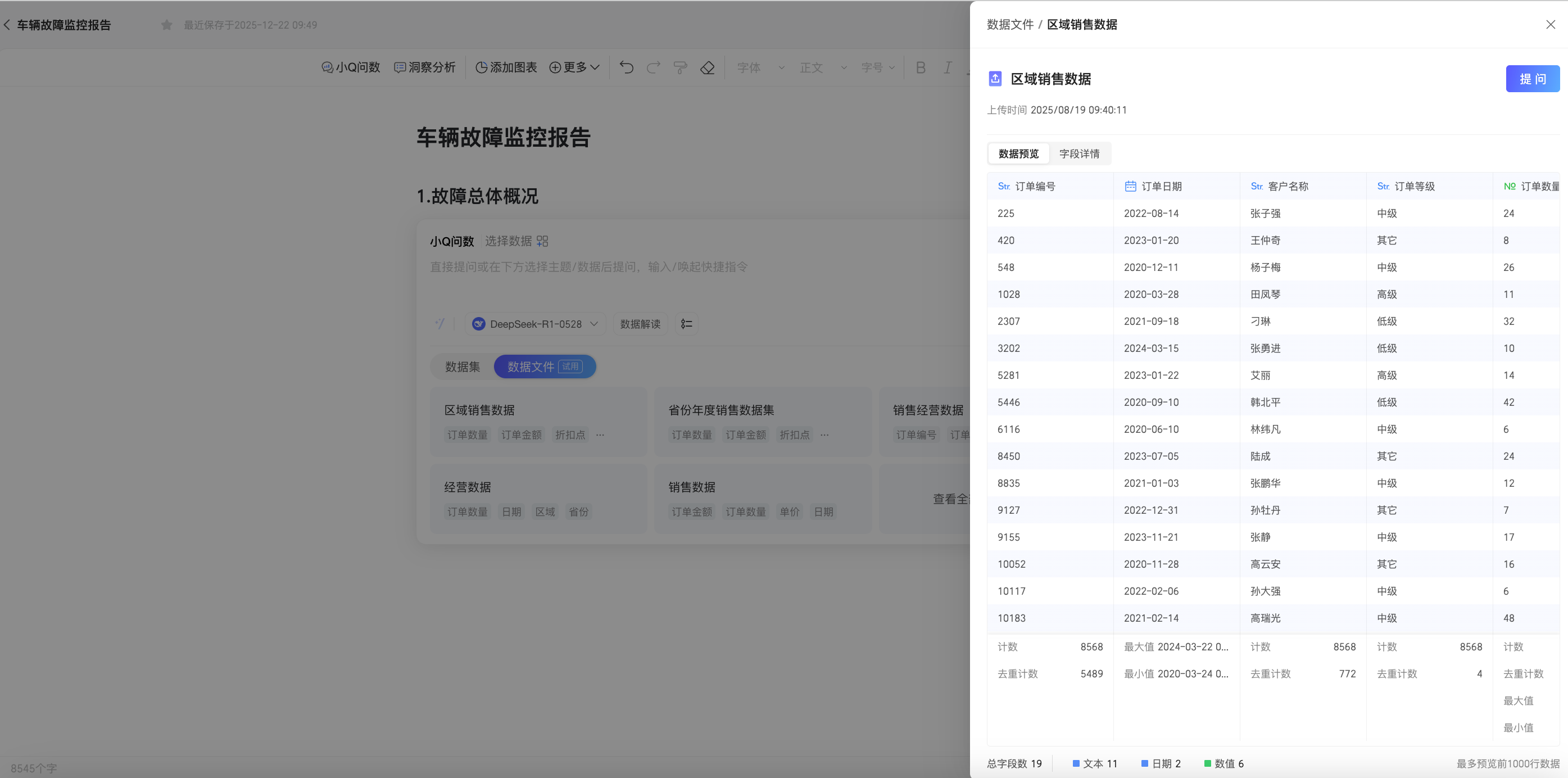Screen dimensions: 1568x778
Task: Click the calendar icon in 订单日期 header
Action: coord(1130,186)
